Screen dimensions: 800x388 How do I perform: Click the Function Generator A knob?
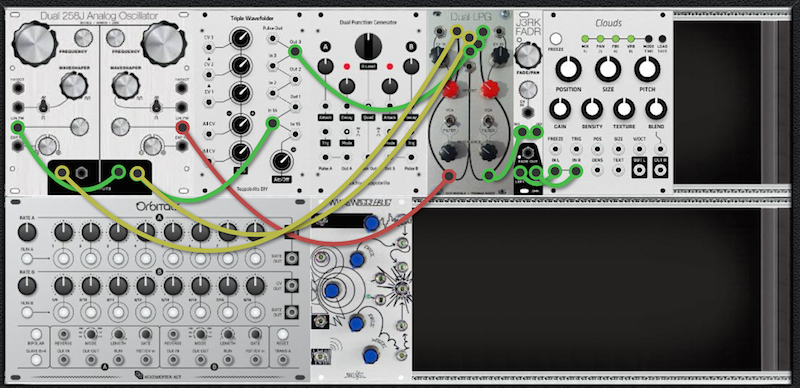click(x=326, y=66)
